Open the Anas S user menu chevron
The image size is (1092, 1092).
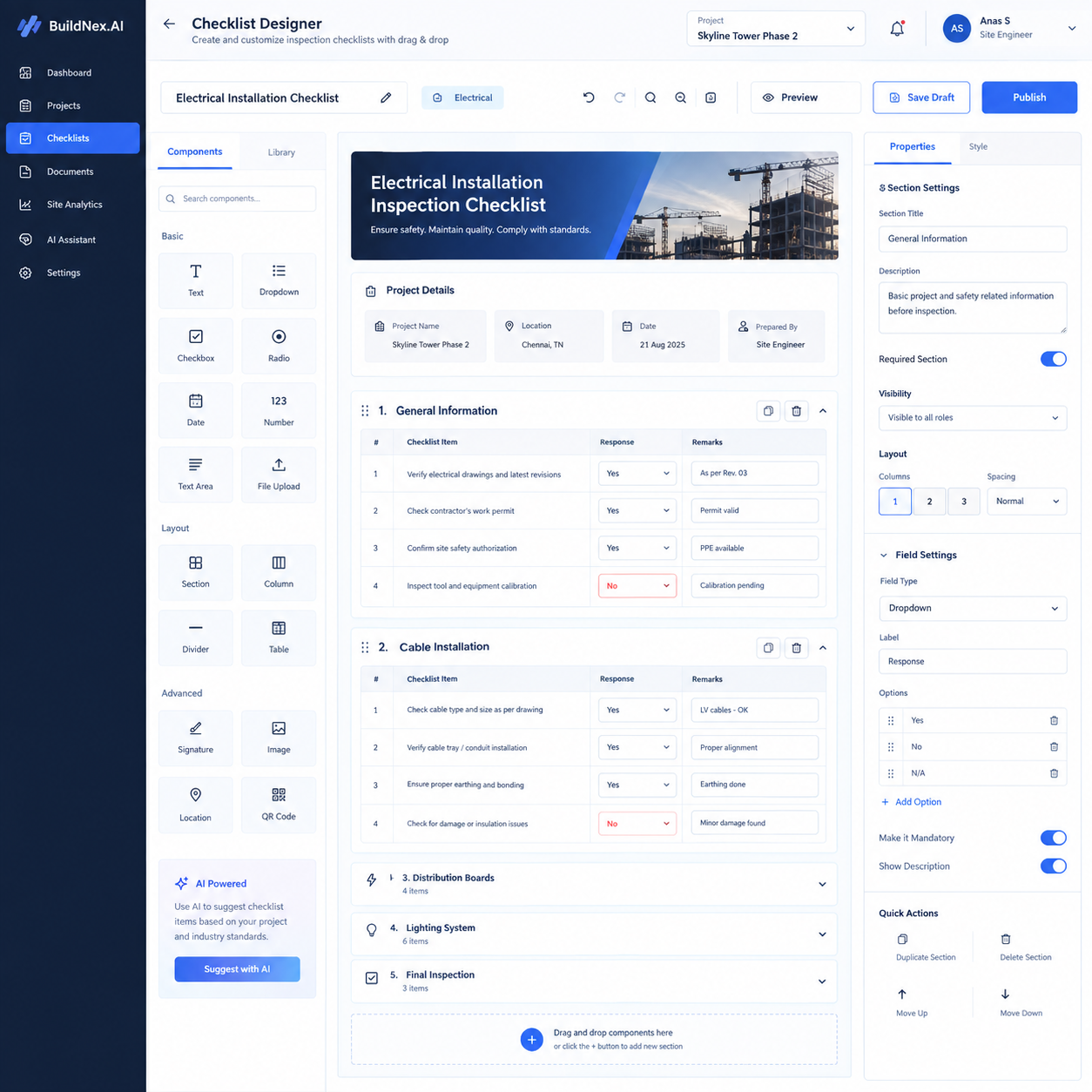[x=1072, y=28]
